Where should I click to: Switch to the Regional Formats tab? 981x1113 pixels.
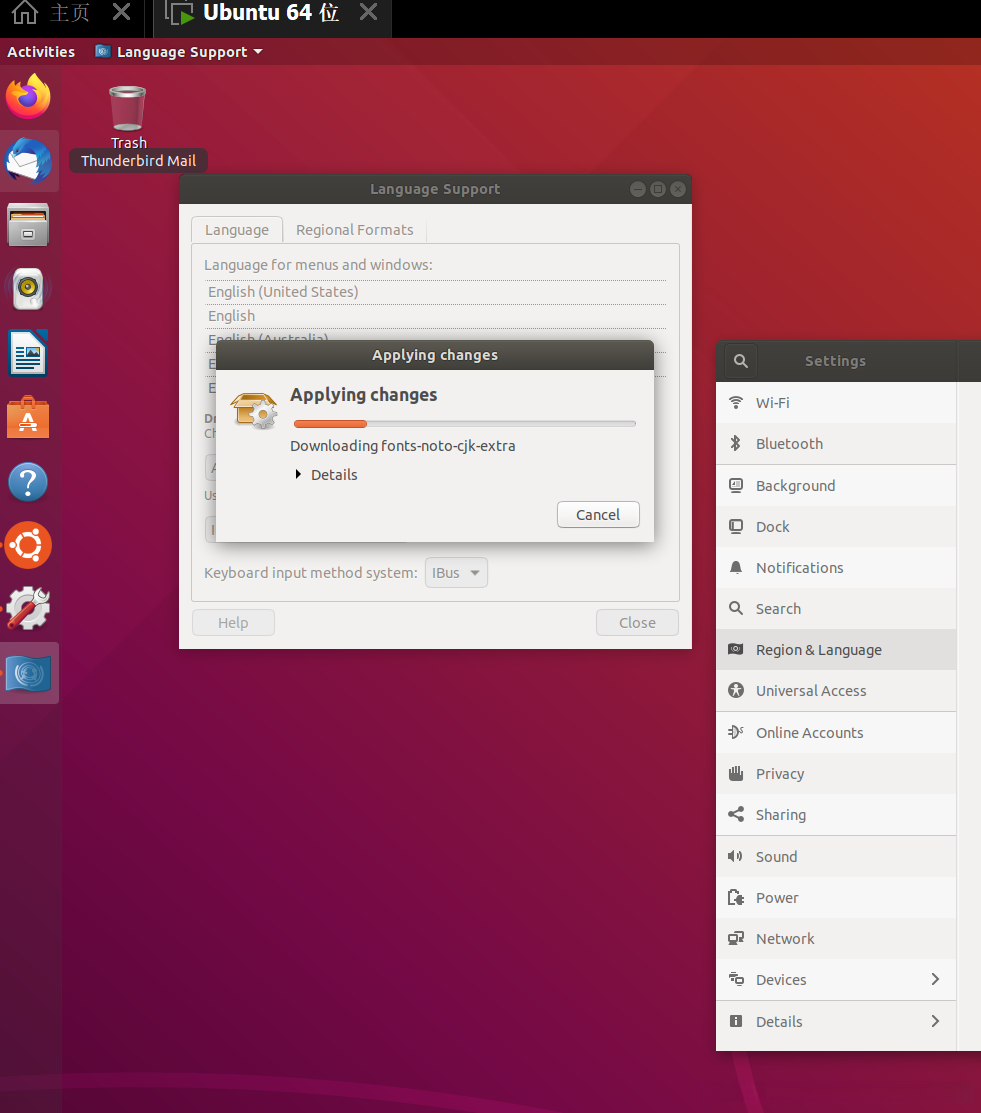click(354, 230)
